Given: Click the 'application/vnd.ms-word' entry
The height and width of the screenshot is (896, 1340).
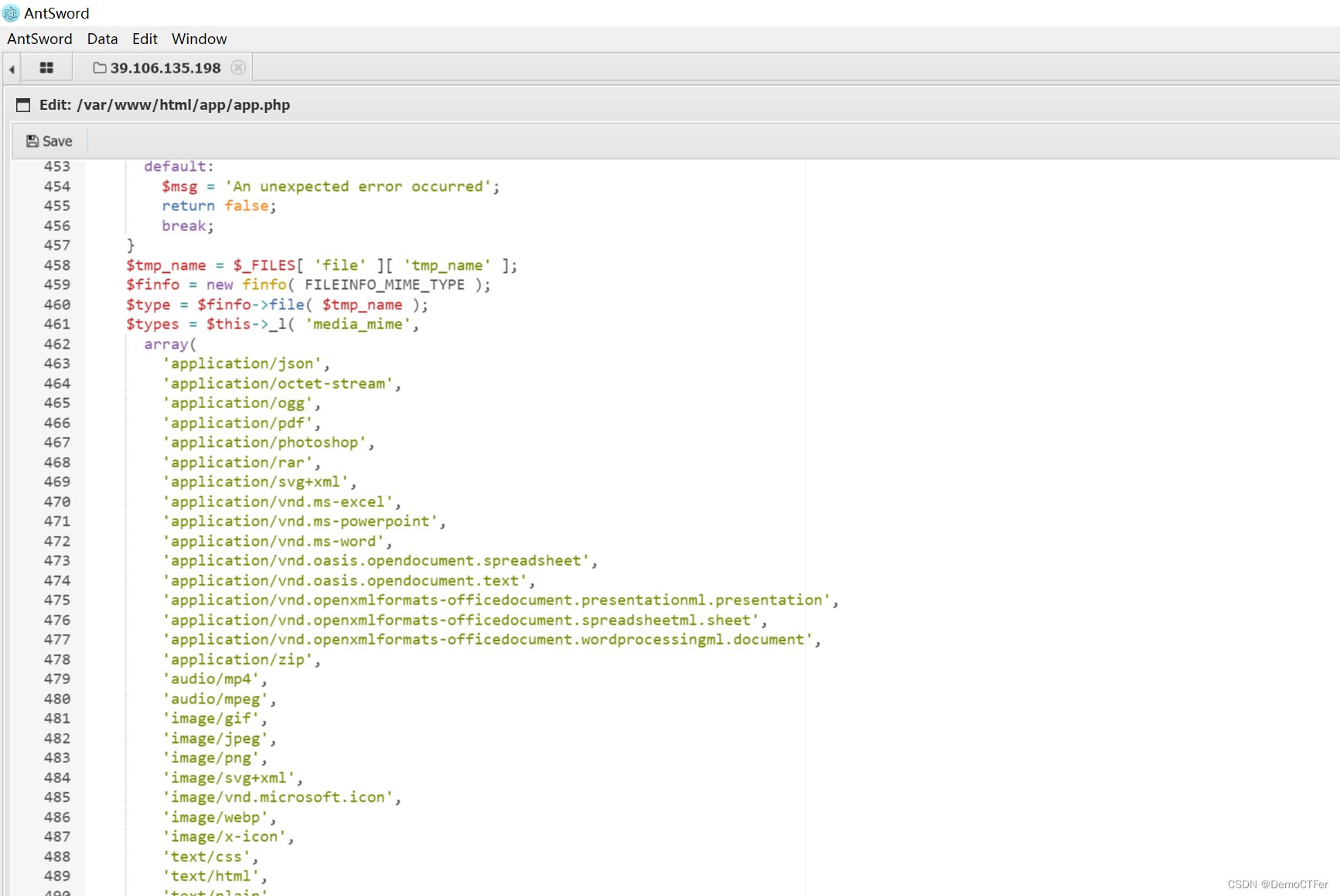Looking at the screenshot, I should 273,541.
